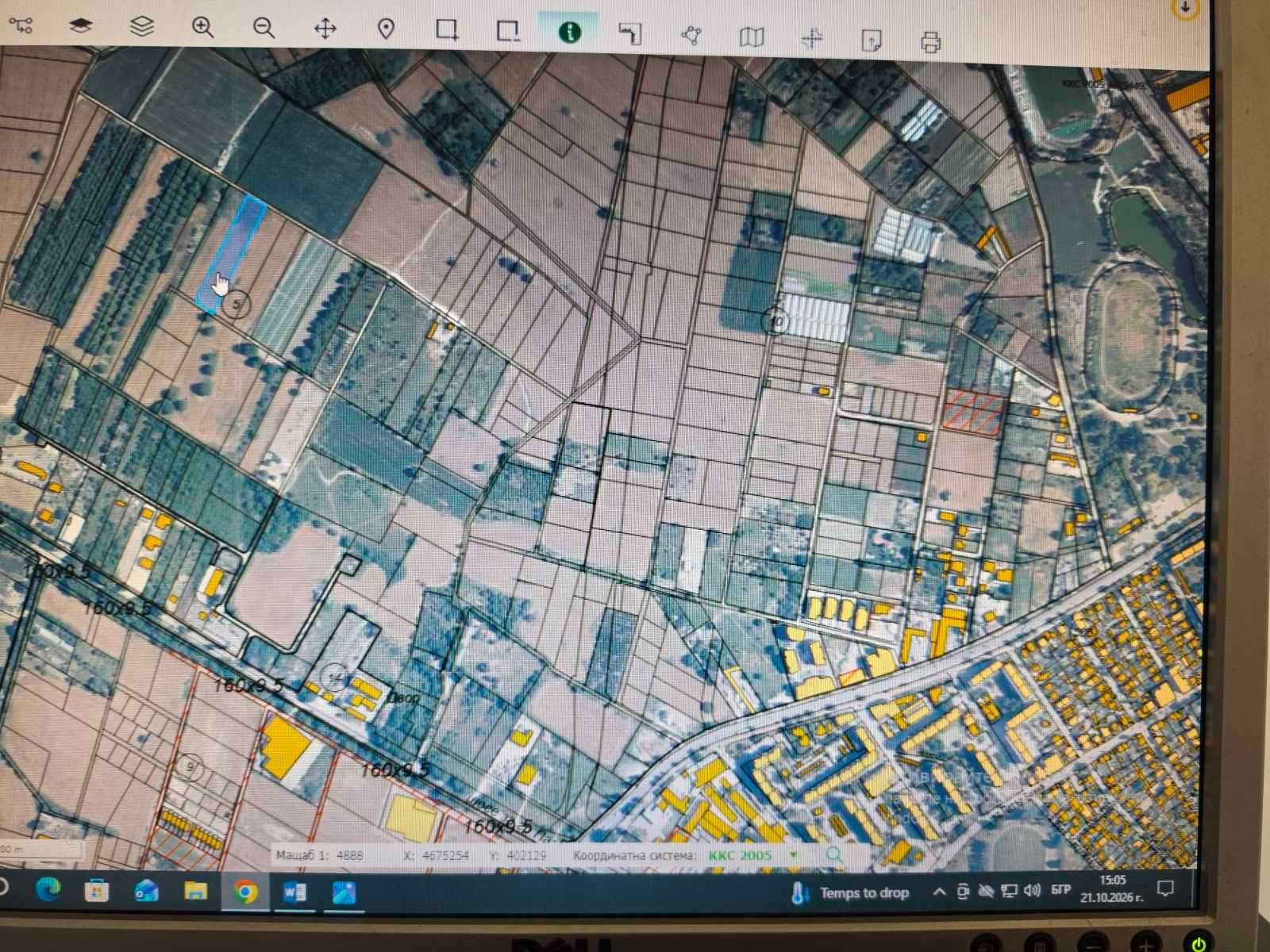This screenshot has width=1270, height=952.
Task: Click the circled 14 district label
Action: (336, 677)
